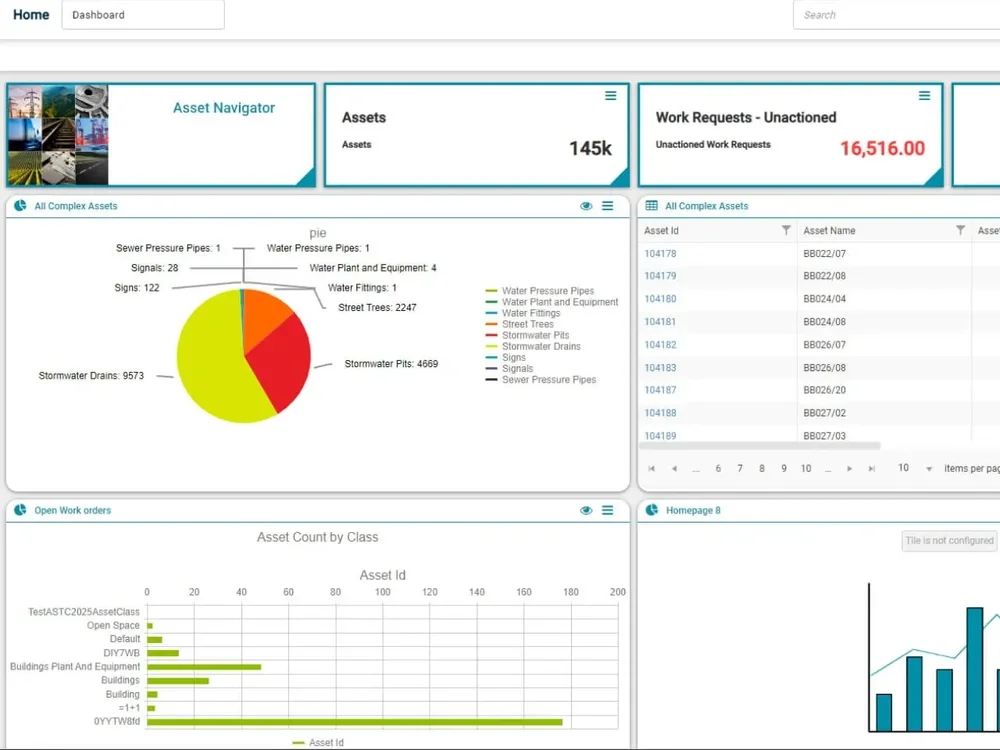Toggle Water Plant and Equipment legend entry
This screenshot has height=750, width=1000.
pos(552,302)
